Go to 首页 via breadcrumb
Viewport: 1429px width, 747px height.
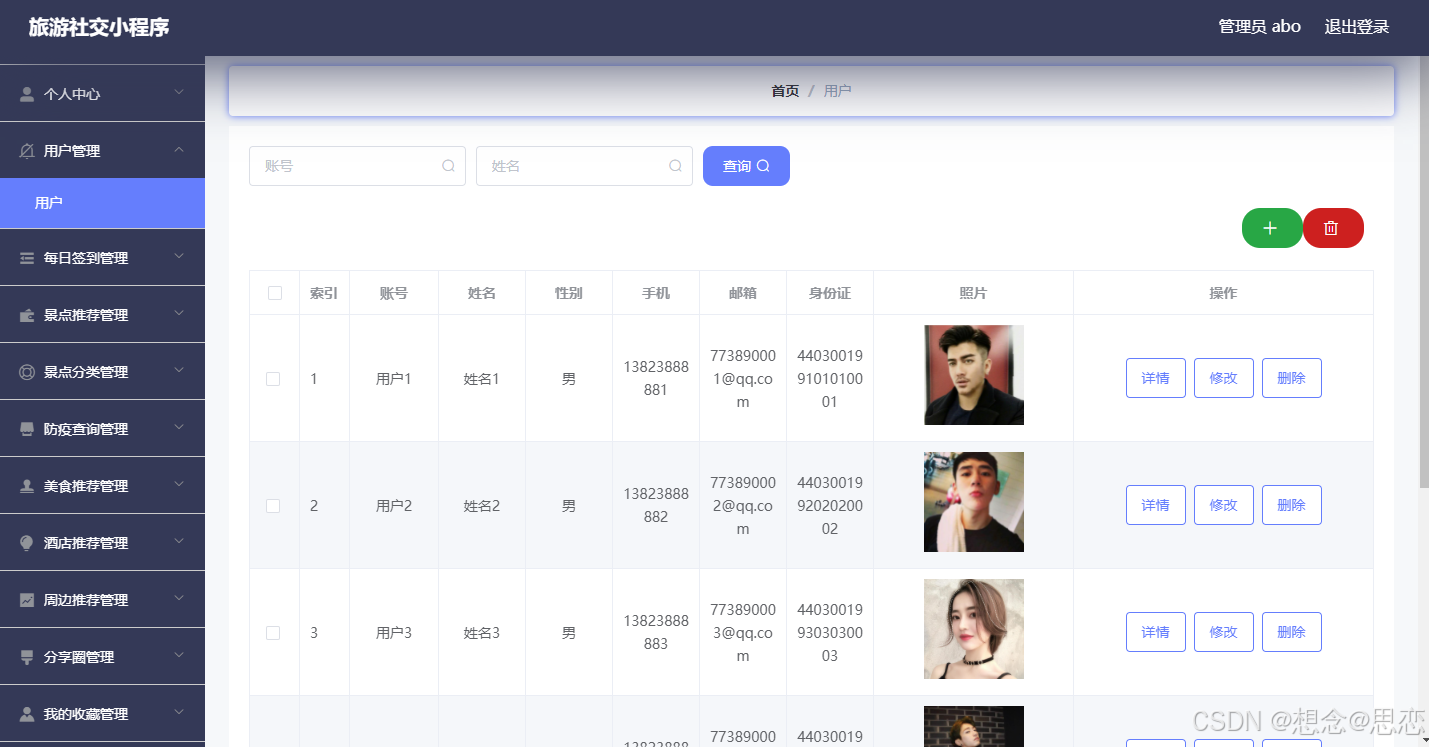pos(785,91)
